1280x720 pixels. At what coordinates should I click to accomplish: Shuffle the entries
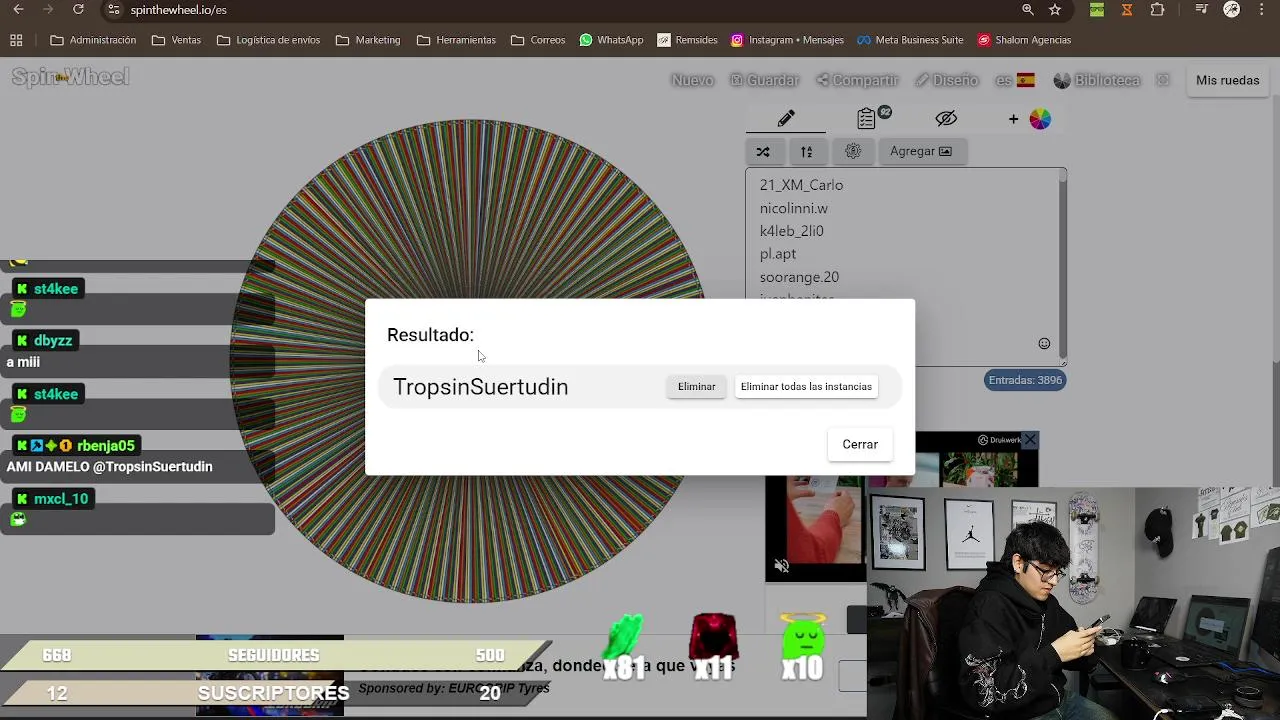point(763,151)
